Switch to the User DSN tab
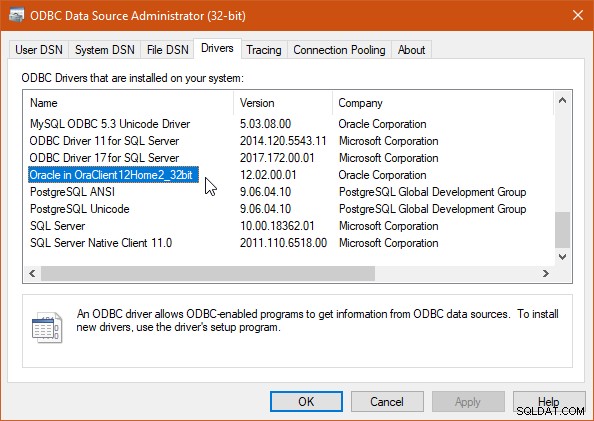Viewport: 594px width, 421px height. pos(39,50)
